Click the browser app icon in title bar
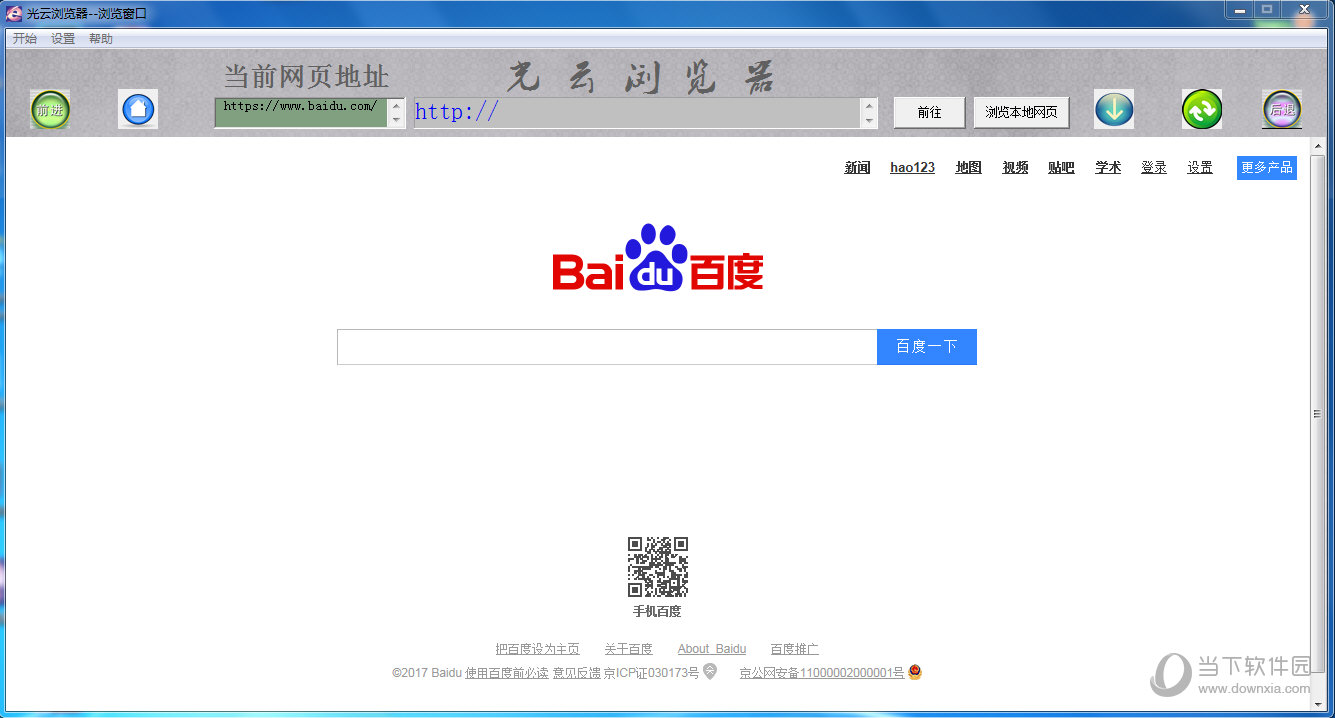The height and width of the screenshot is (718, 1335). pos(14,13)
